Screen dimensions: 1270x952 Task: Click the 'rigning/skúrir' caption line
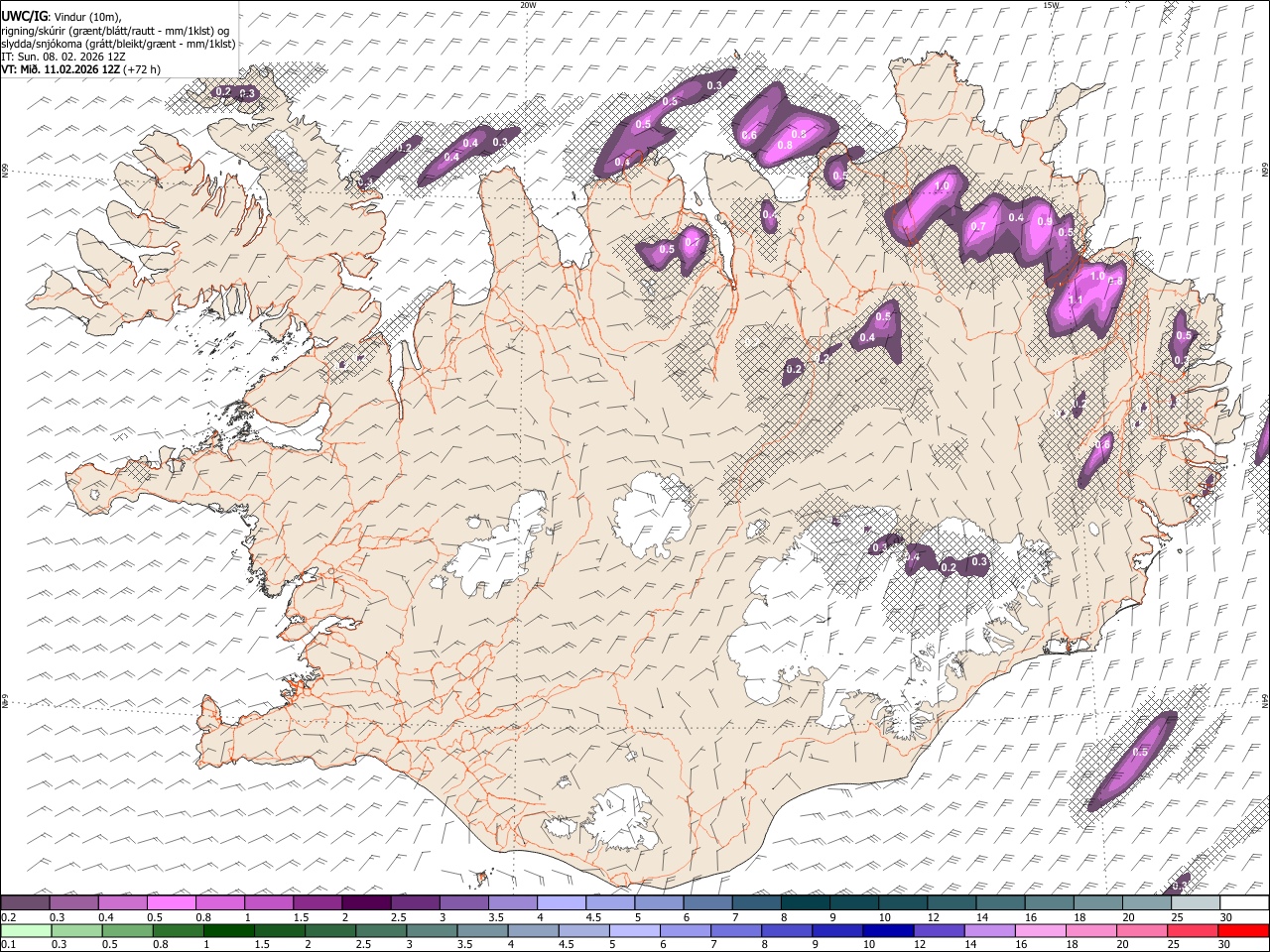coord(115,31)
